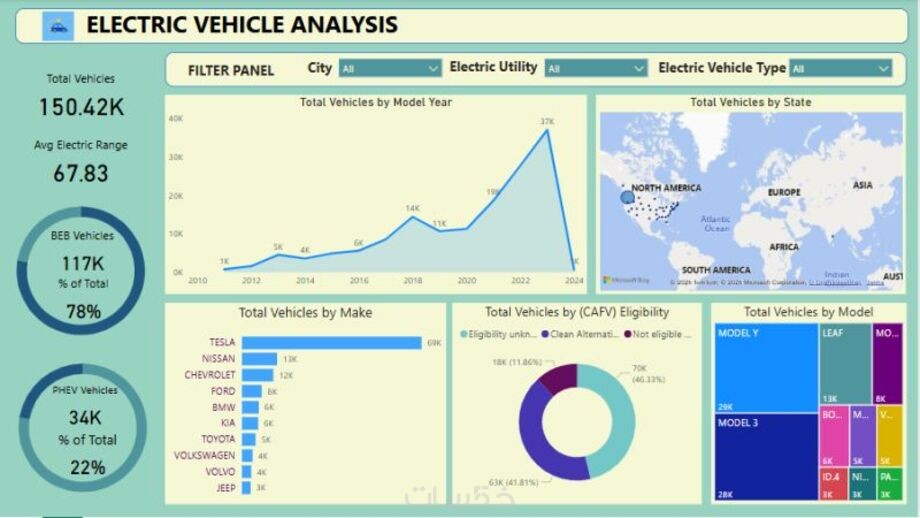
Task: Click the Microsoft Bing logo on map
Action: [x=626, y=280]
